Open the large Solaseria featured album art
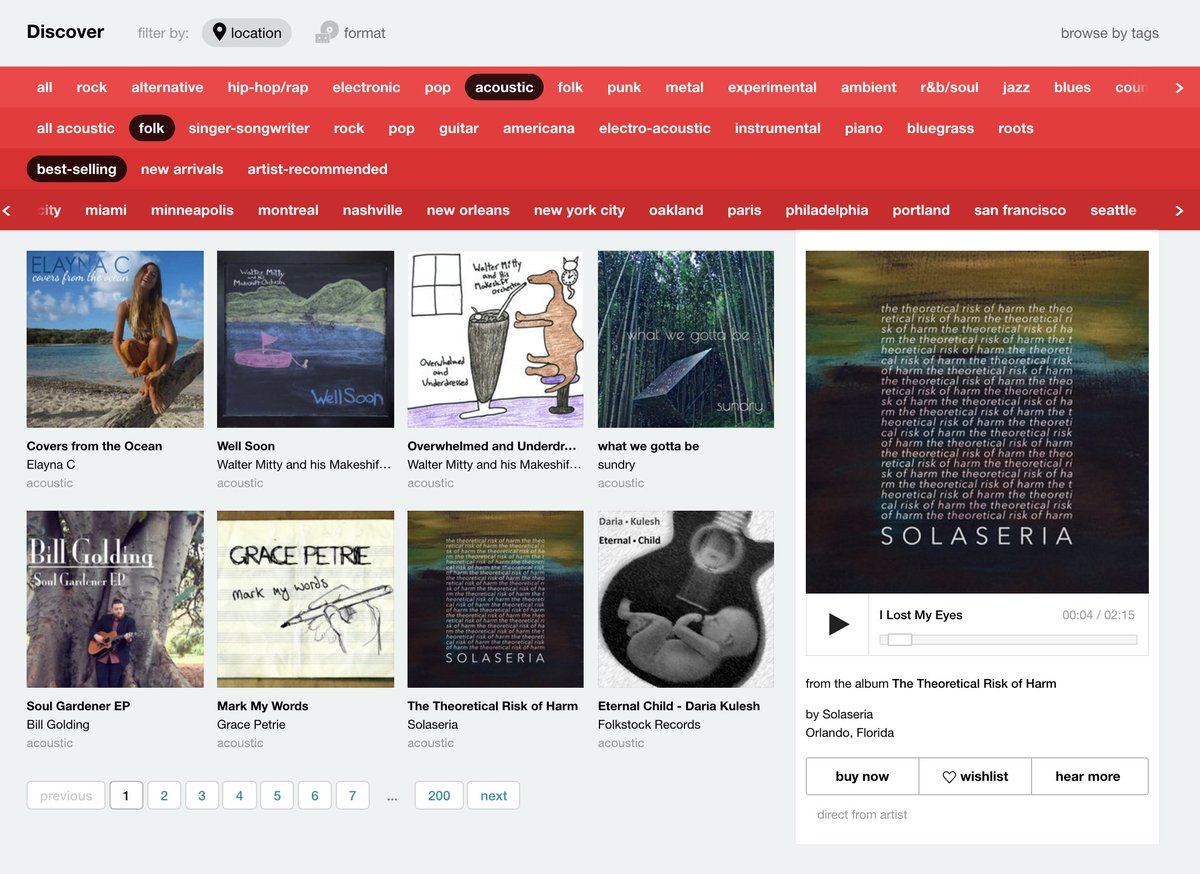 (977, 422)
